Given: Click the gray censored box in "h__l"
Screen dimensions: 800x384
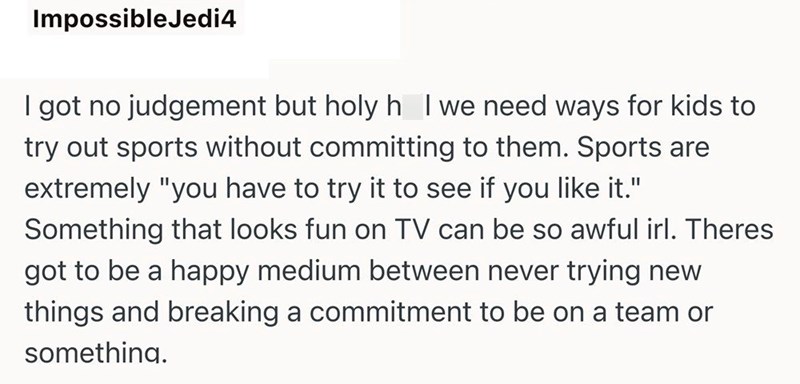Looking at the screenshot, I should point(413,107).
